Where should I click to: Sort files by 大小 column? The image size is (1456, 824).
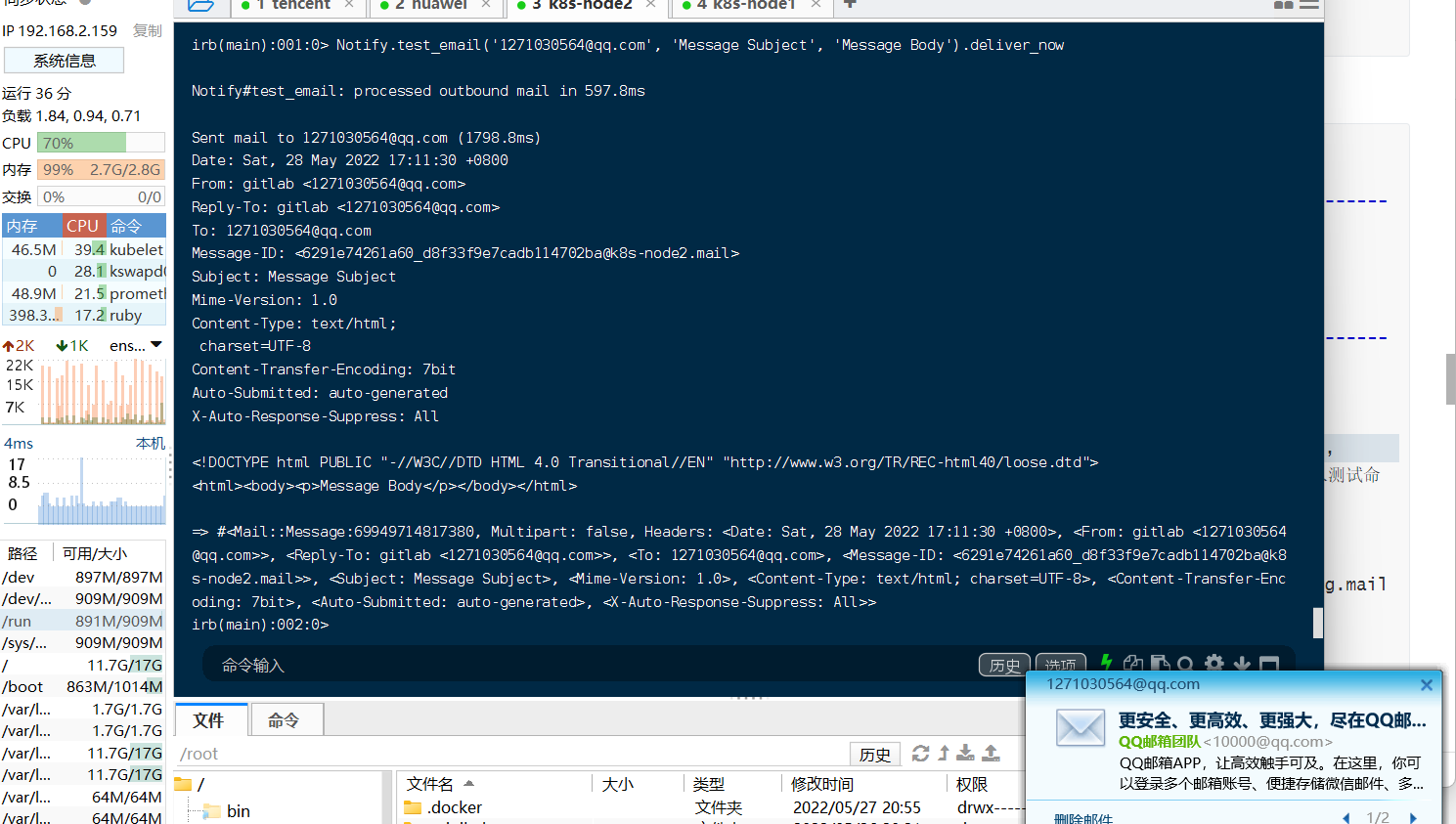(x=638, y=784)
